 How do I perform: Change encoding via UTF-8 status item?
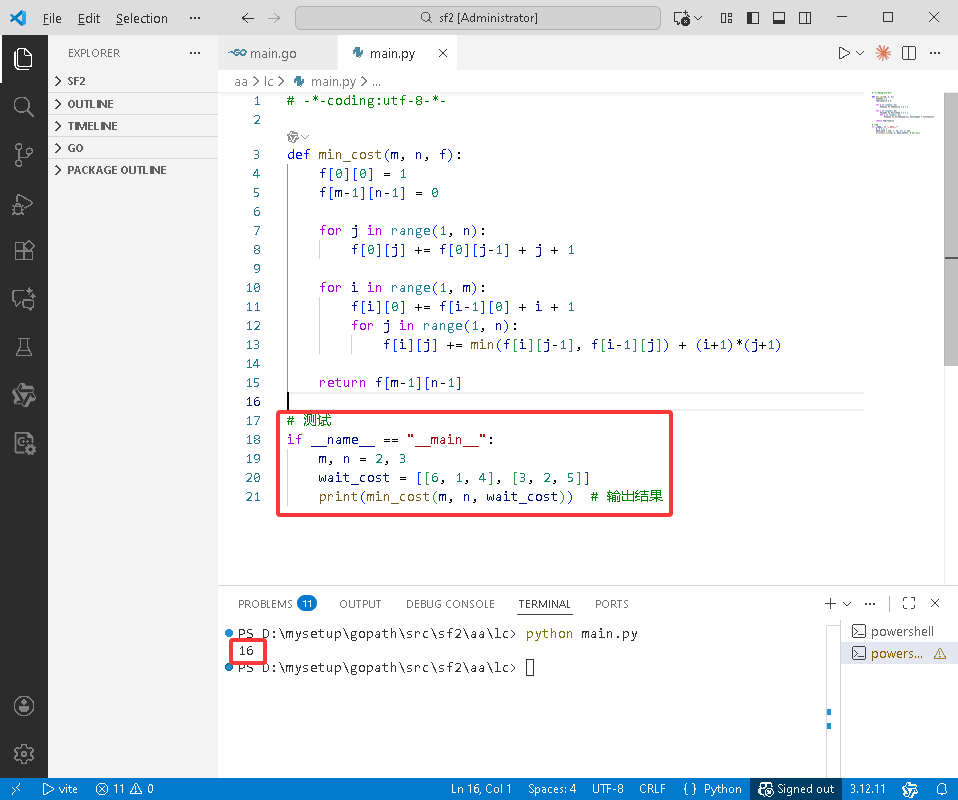tap(607, 789)
